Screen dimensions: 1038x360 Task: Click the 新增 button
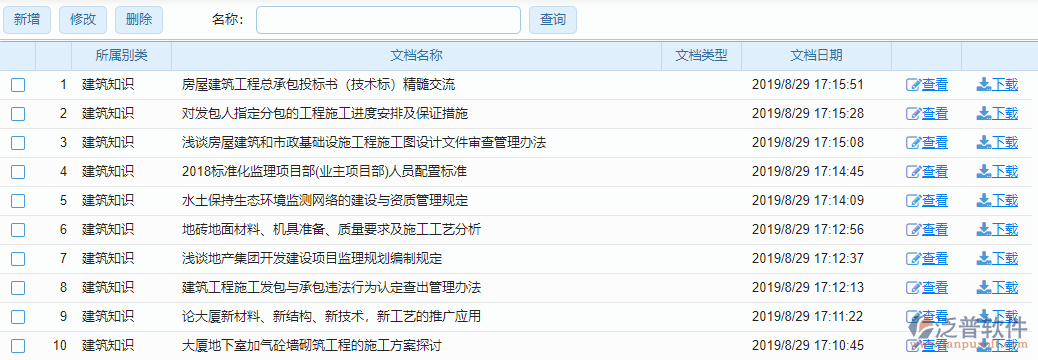[27, 20]
